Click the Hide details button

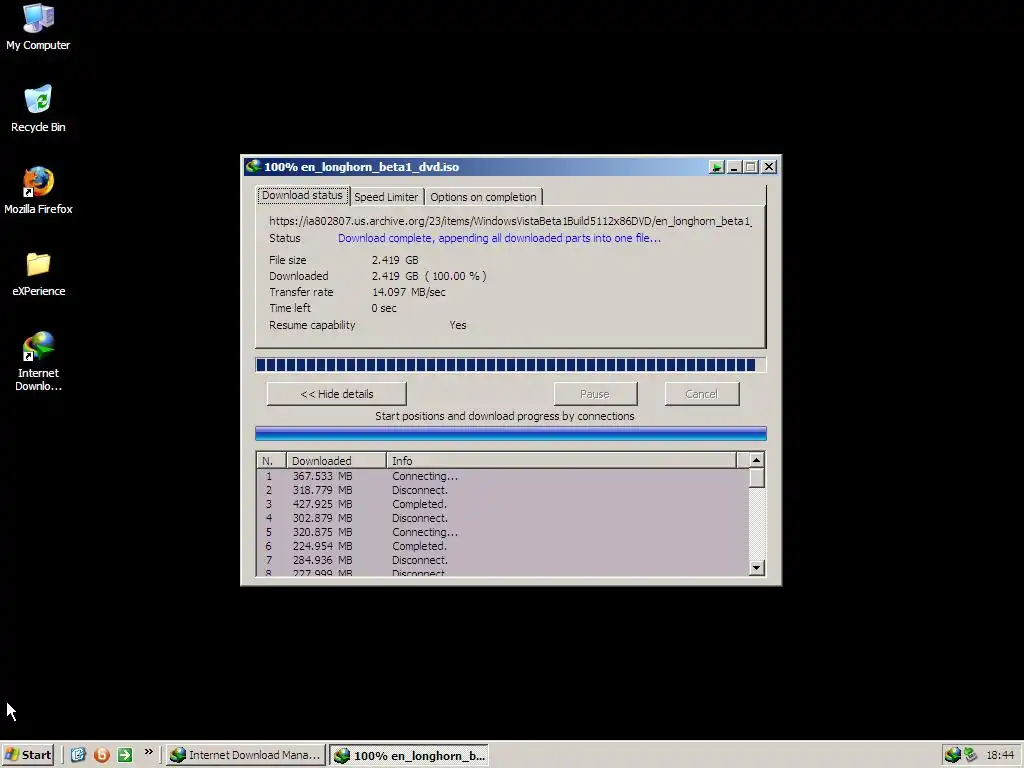tap(336, 394)
